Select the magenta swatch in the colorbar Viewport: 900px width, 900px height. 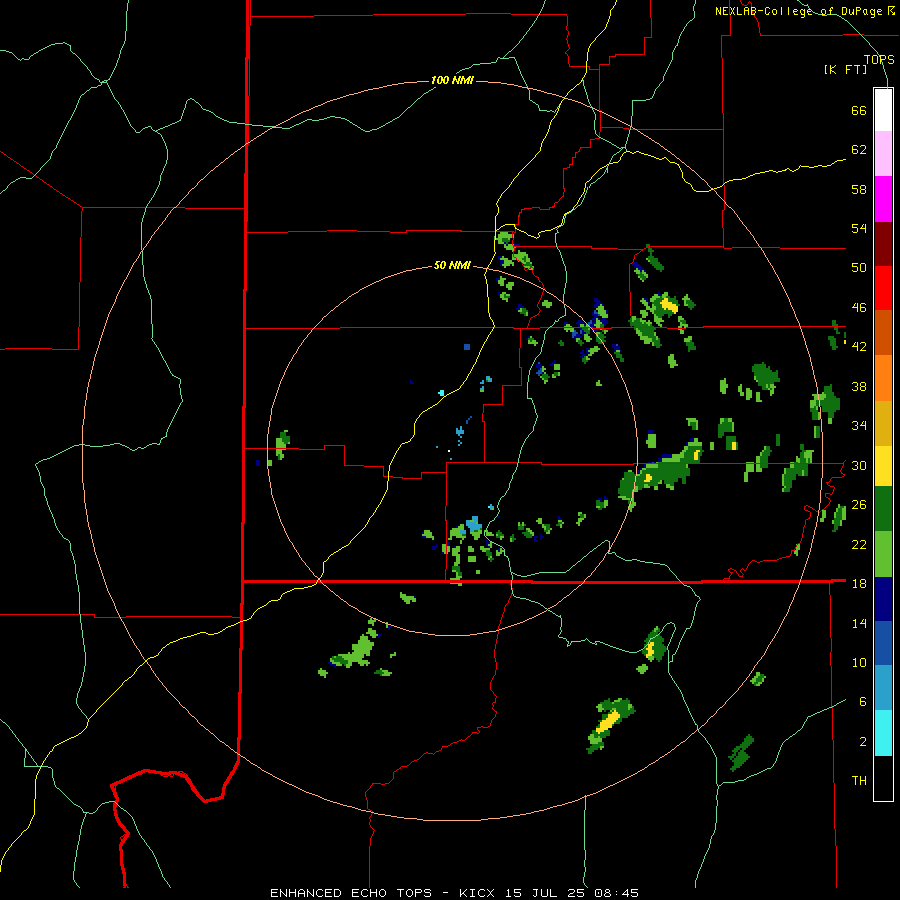pos(883,199)
